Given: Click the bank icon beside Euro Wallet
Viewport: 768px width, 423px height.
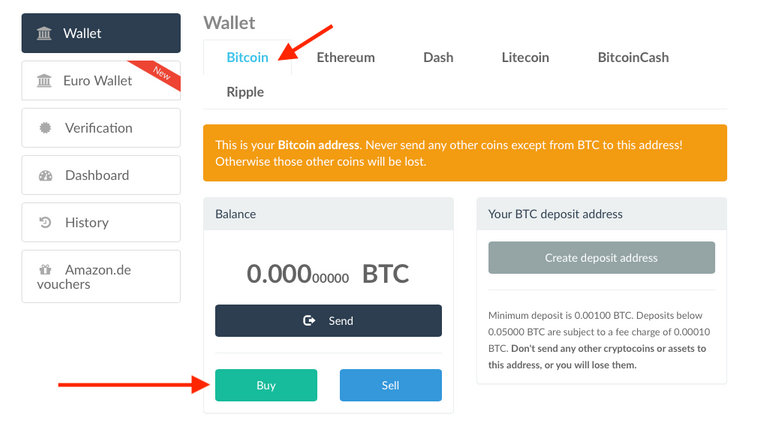Looking at the screenshot, I should (44, 80).
